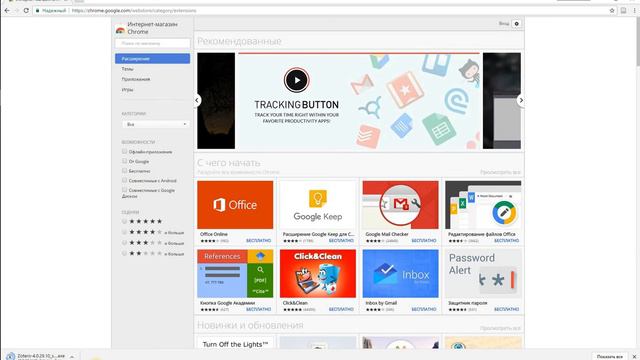Image resolution: width=640 pixels, height=360 pixels.
Task: Select the Расширения sidebar section
Action: pyautogui.click(x=152, y=59)
